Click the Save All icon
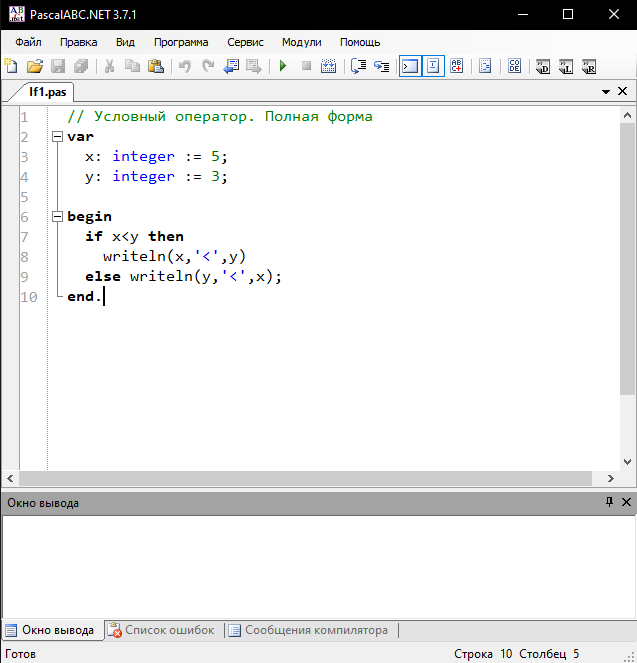637x663 pixels. pyautogui.click(x=81, y=66)
